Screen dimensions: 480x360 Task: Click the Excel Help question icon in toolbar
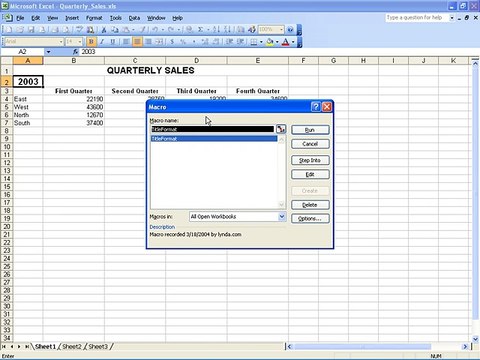point(290,30)
